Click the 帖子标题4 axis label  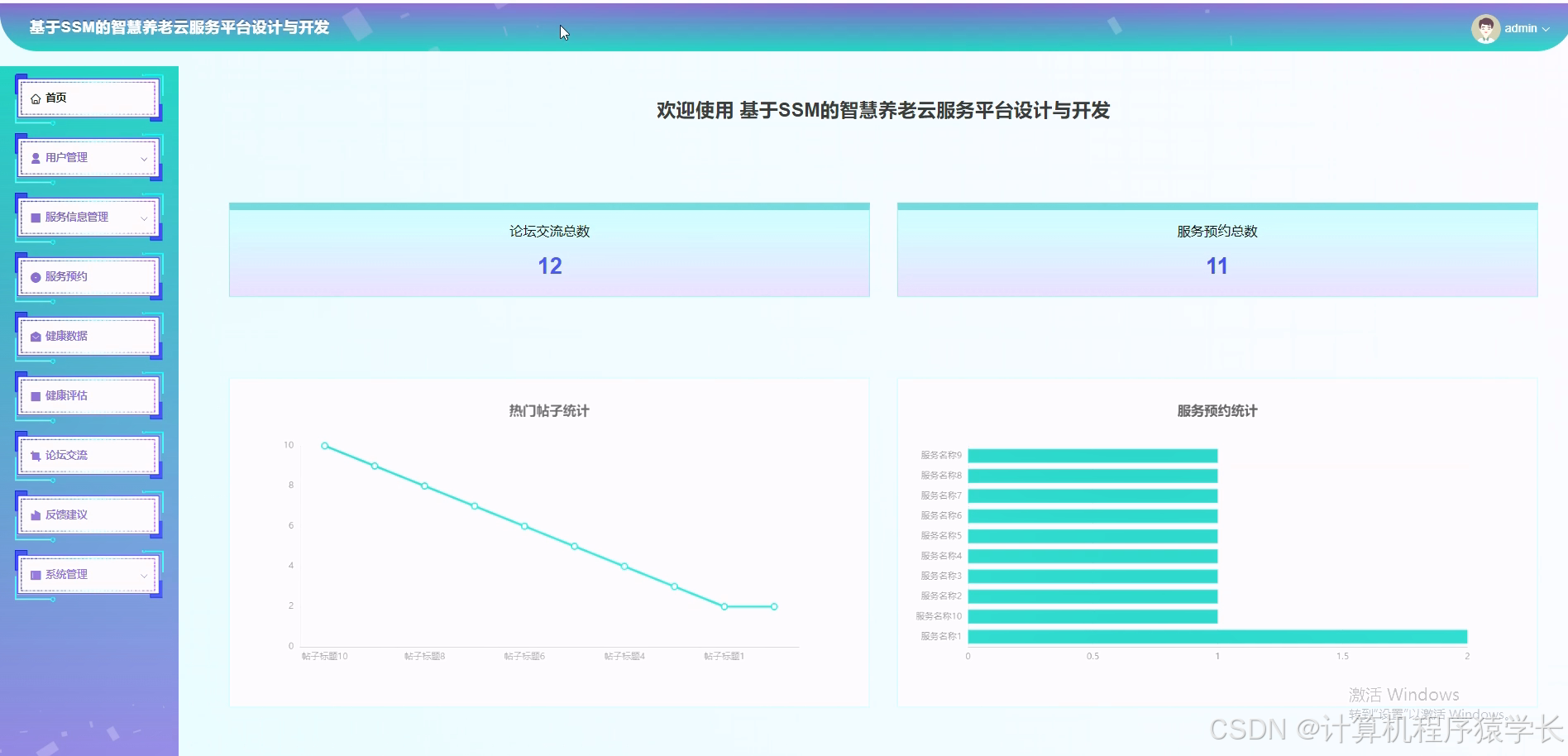point(624,656)
